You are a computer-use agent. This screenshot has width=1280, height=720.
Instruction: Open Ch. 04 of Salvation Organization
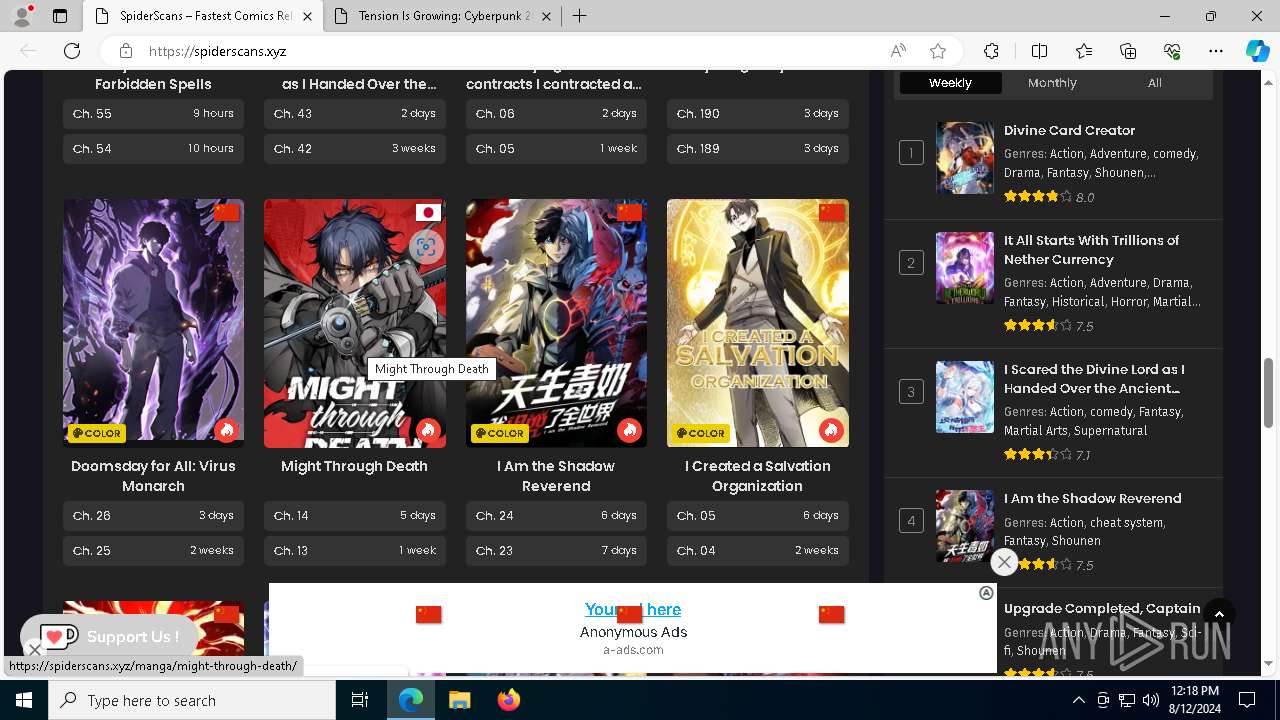point(758,551)
